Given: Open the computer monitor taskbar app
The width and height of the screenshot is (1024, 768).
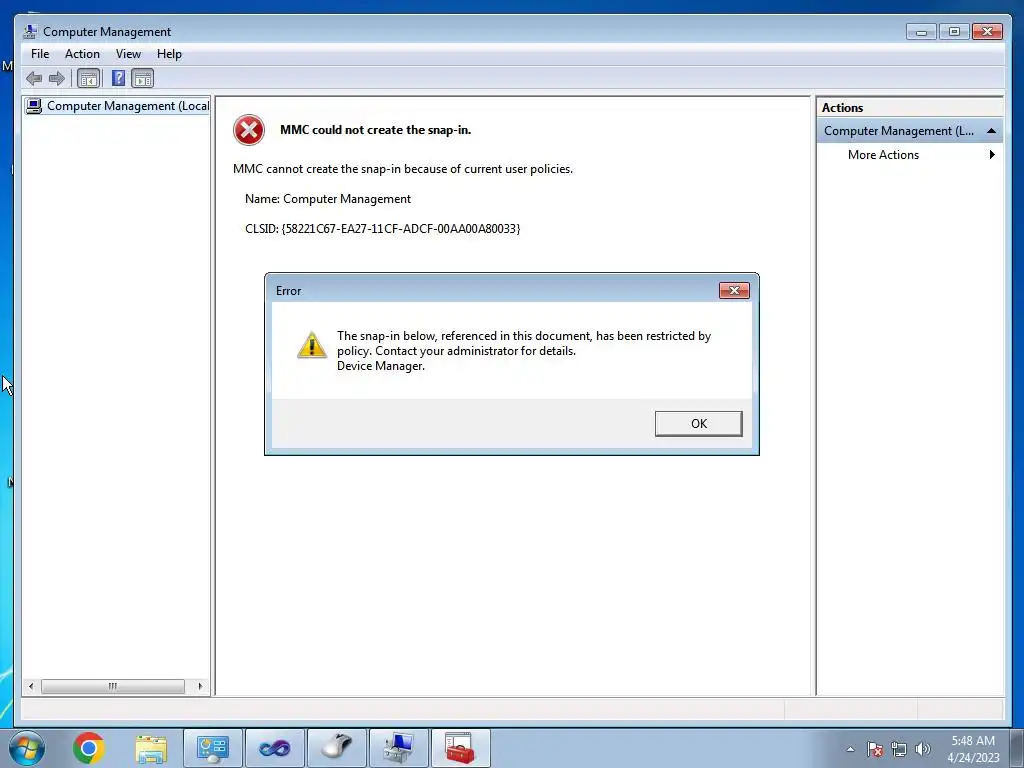Looking at the screenshot, I should [399, 748].
